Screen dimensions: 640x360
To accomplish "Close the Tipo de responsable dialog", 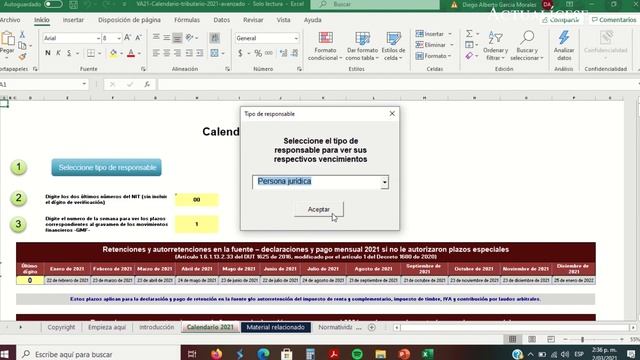I will (392, 113).
